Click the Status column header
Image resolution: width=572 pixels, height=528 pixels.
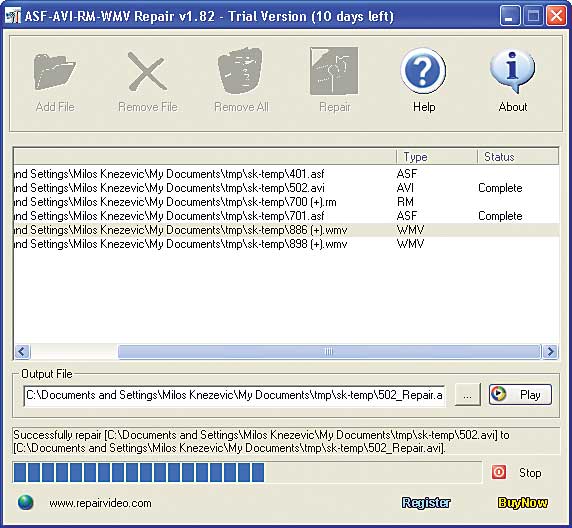(x=518, y=157)
